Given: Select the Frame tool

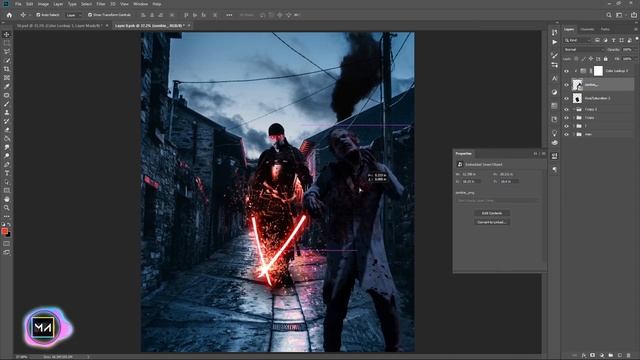Looking at the screenshot, I should click(7, 78).
